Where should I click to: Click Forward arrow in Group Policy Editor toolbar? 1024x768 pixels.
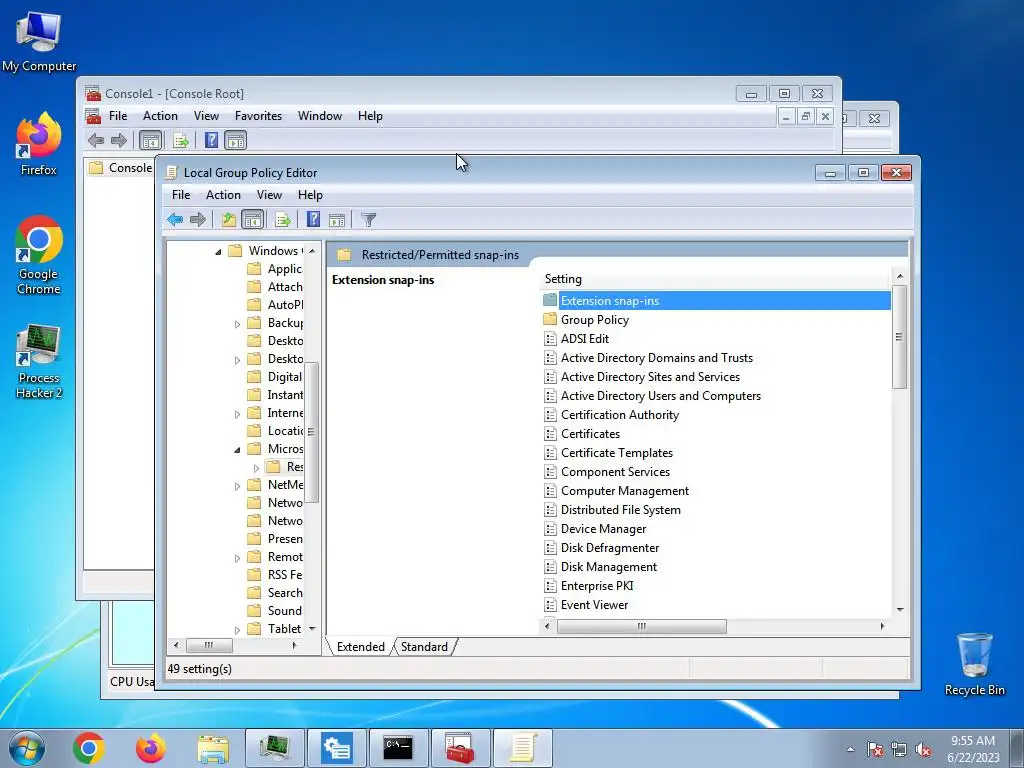[197, 219]
